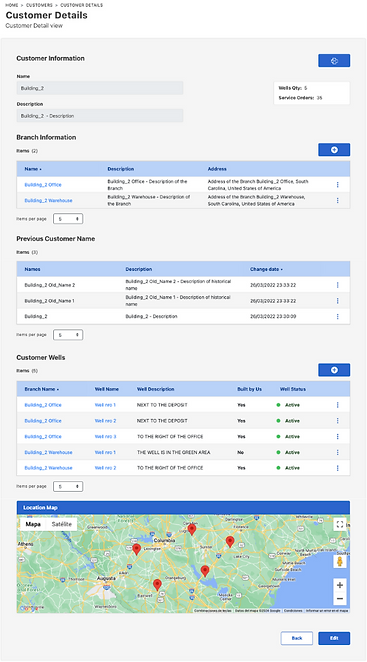Screen dimensions: 367x662
Task: Click the map pin near Barnwell
Action: tap(157, 584)
